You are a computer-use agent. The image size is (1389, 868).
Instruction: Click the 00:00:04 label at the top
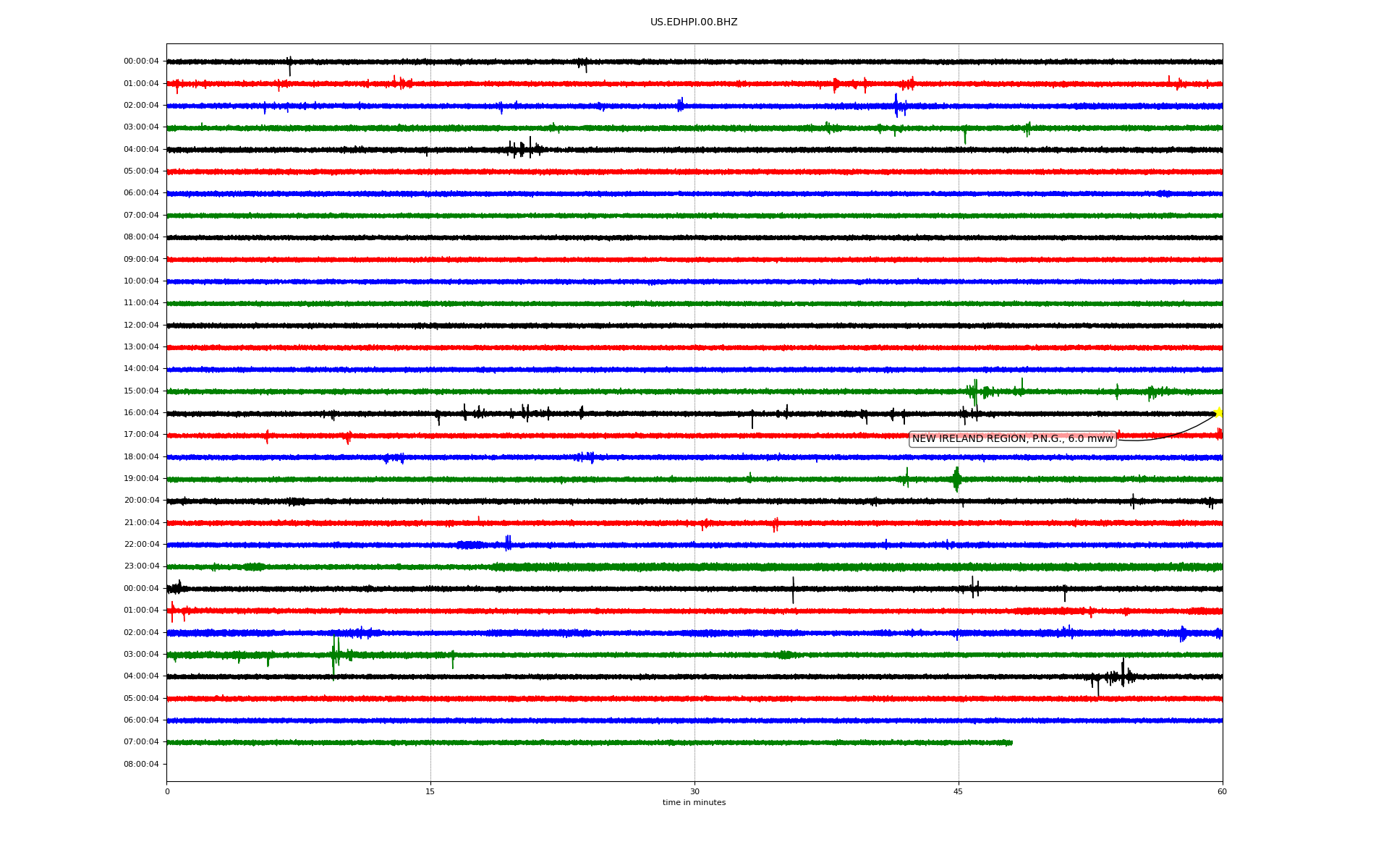click(x=141, y=61)
